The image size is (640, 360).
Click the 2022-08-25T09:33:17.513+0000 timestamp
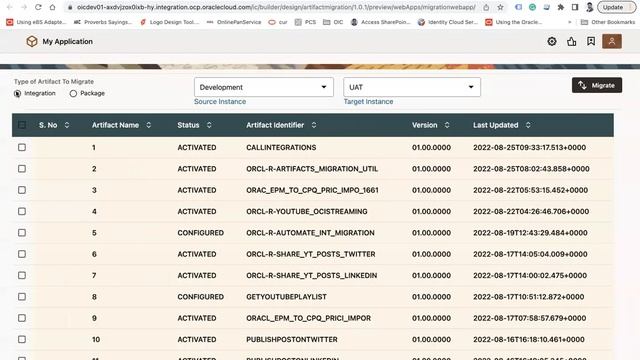coord(529,147)
